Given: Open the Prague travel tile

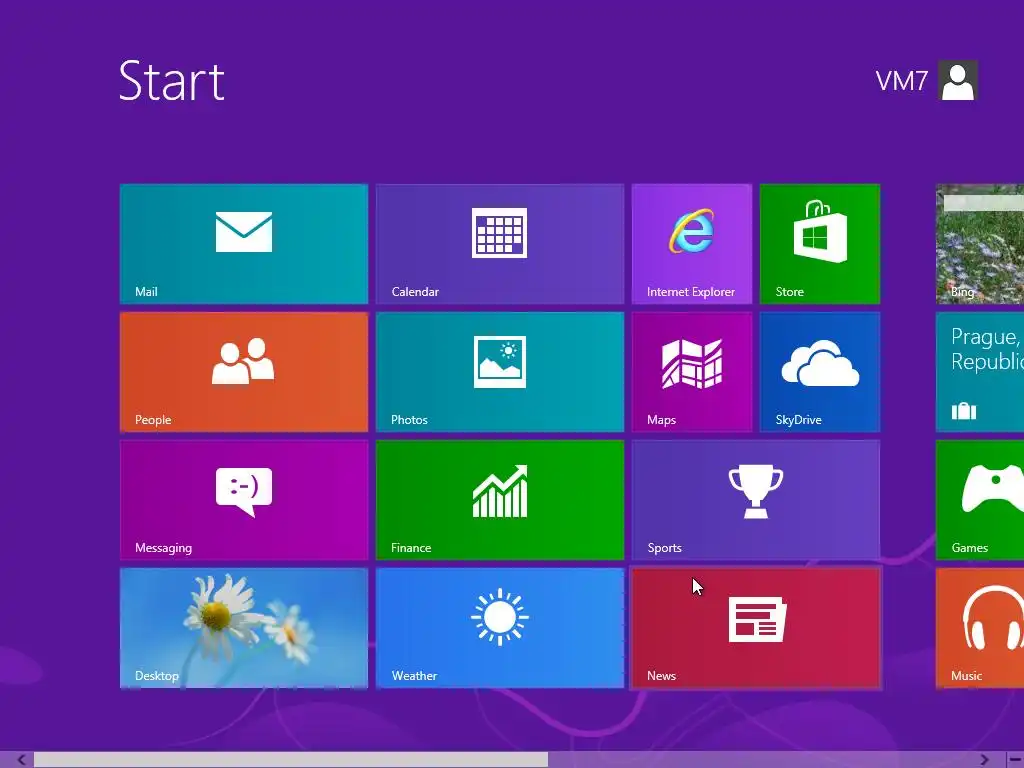Looking at the screenshot, I should pyautogui.click(x=980, y=372).
